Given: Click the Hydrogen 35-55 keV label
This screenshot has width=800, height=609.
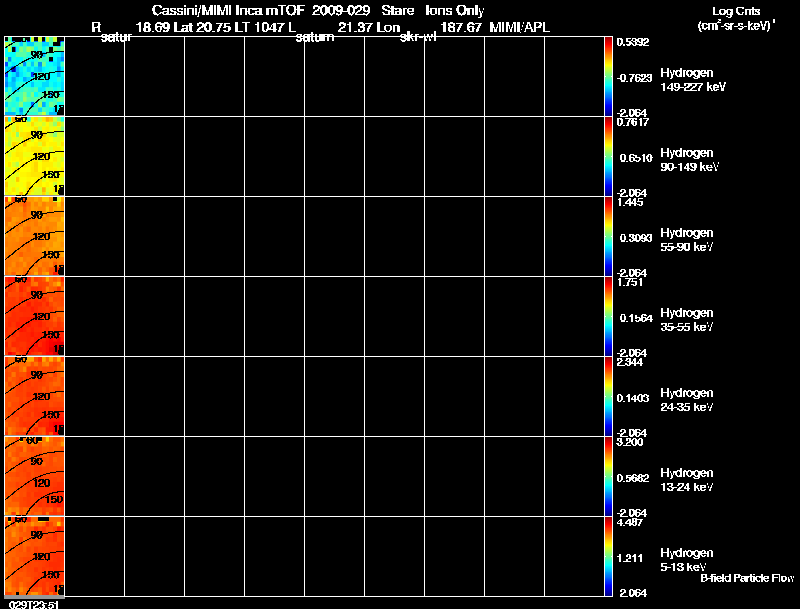Looking at the screenshot, I should click(x=687, y=320).
